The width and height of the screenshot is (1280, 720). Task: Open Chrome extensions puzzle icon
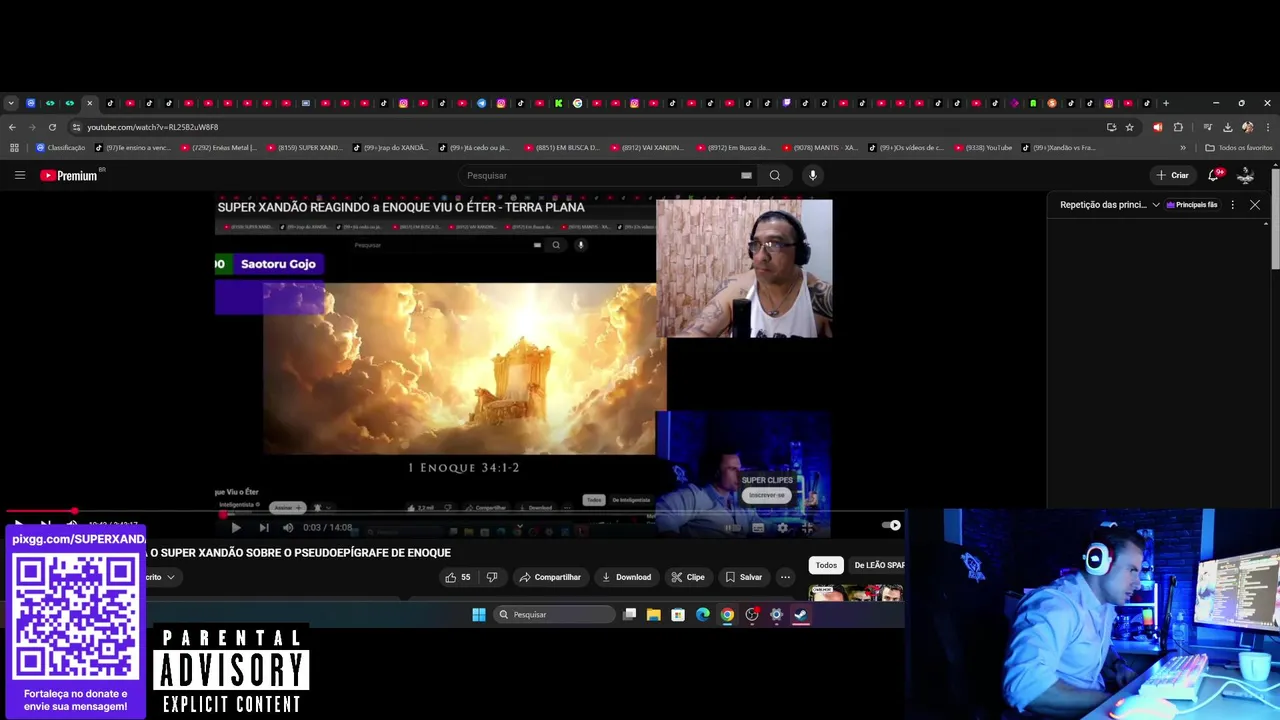coord(1178,127)
